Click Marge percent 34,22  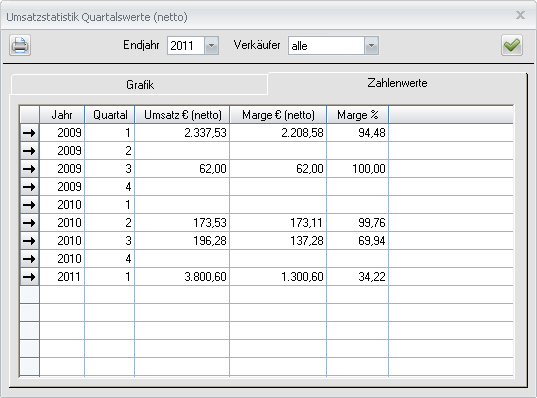(372, 277)
